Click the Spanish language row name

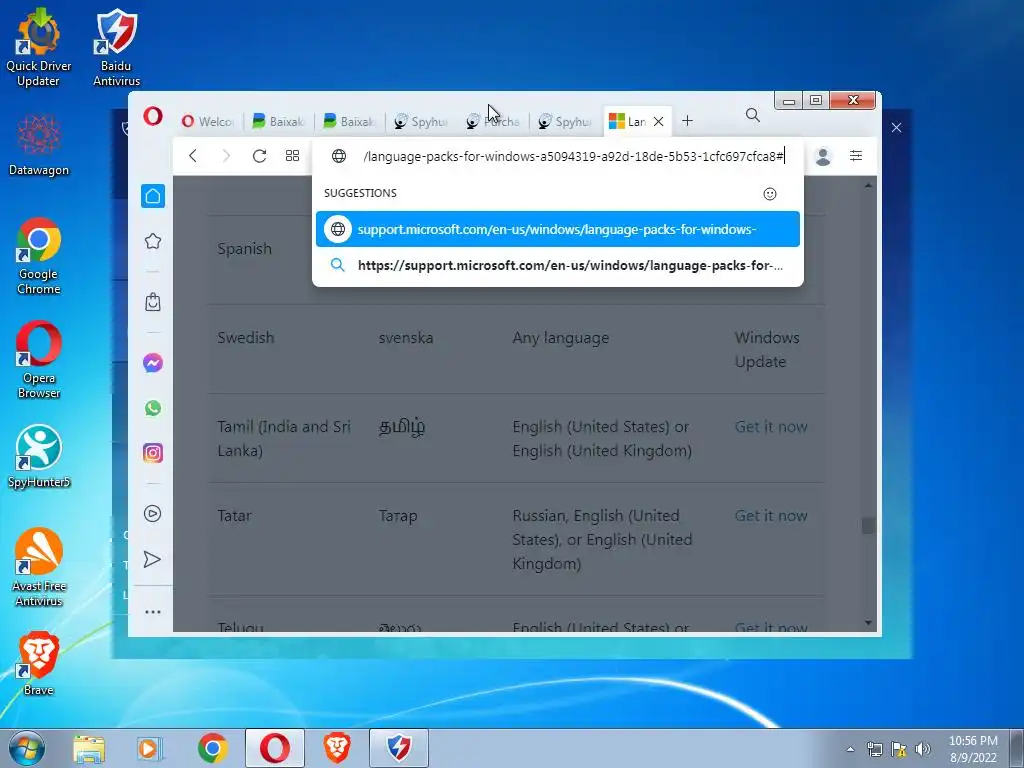(x=244, y=249)
